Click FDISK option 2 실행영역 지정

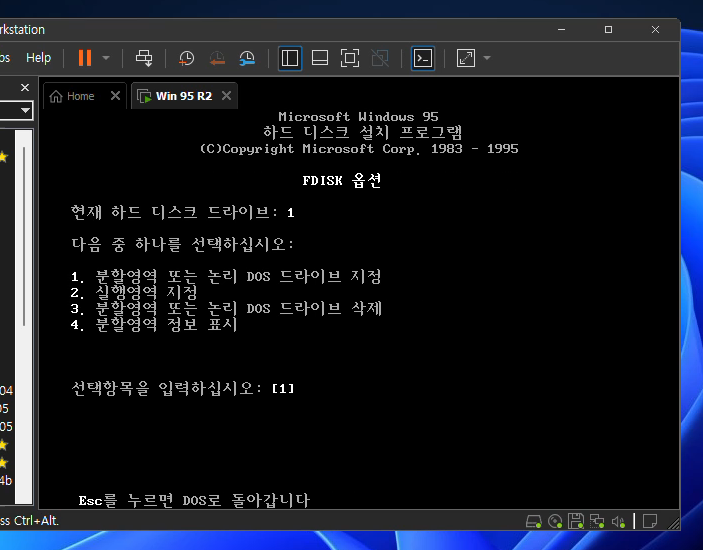(x=134, y=292)
